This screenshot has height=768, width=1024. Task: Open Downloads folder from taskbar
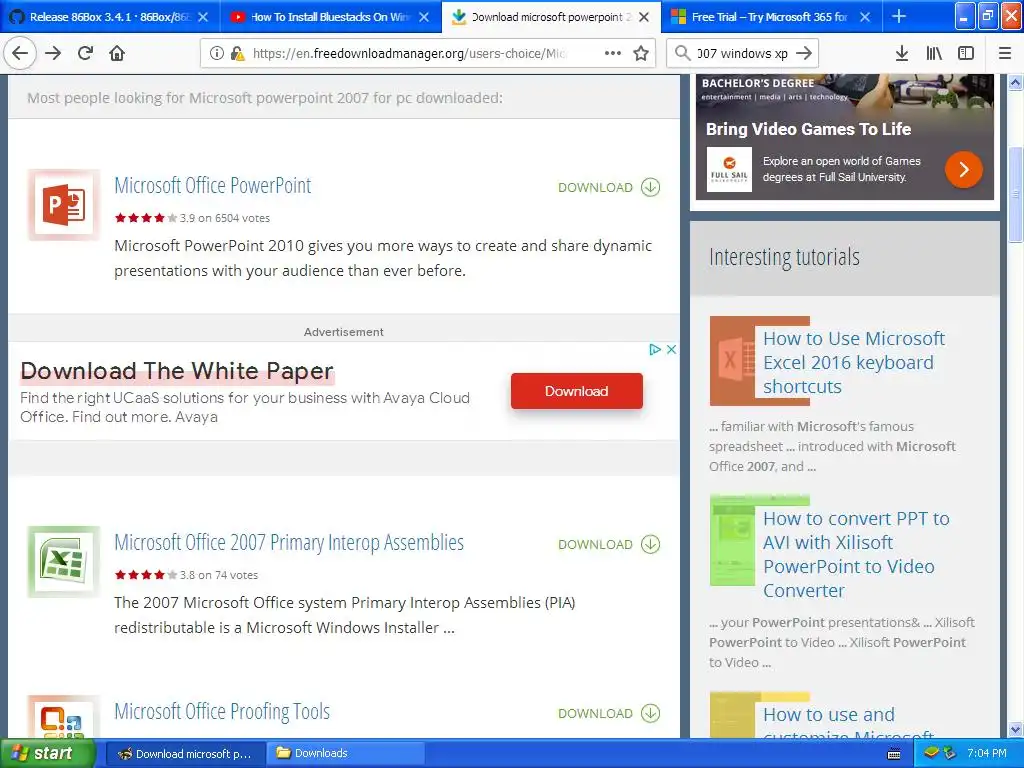coord(345,754)
